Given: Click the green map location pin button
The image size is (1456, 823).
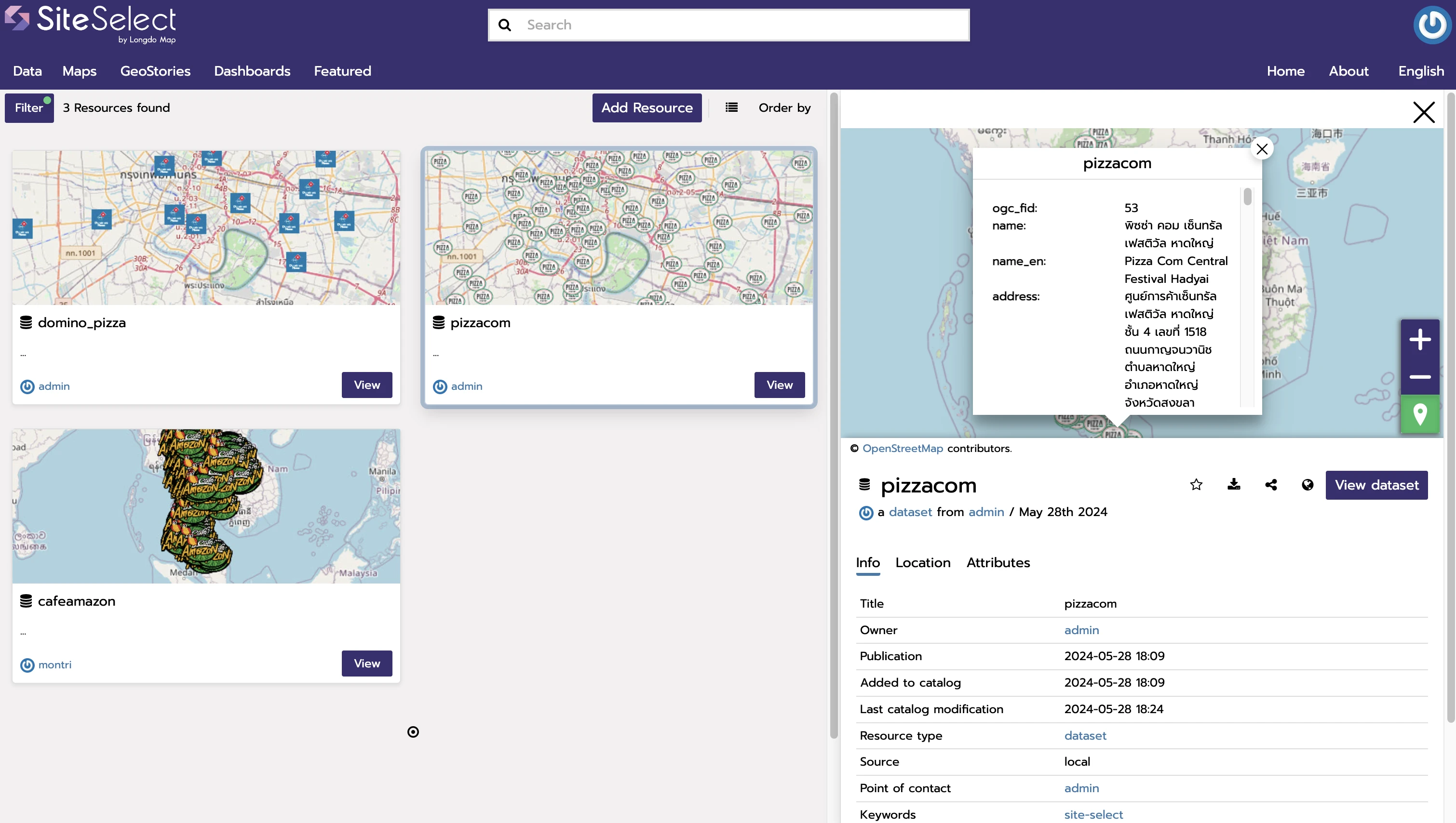Looking at the screenshot, I should (1419, 414).
